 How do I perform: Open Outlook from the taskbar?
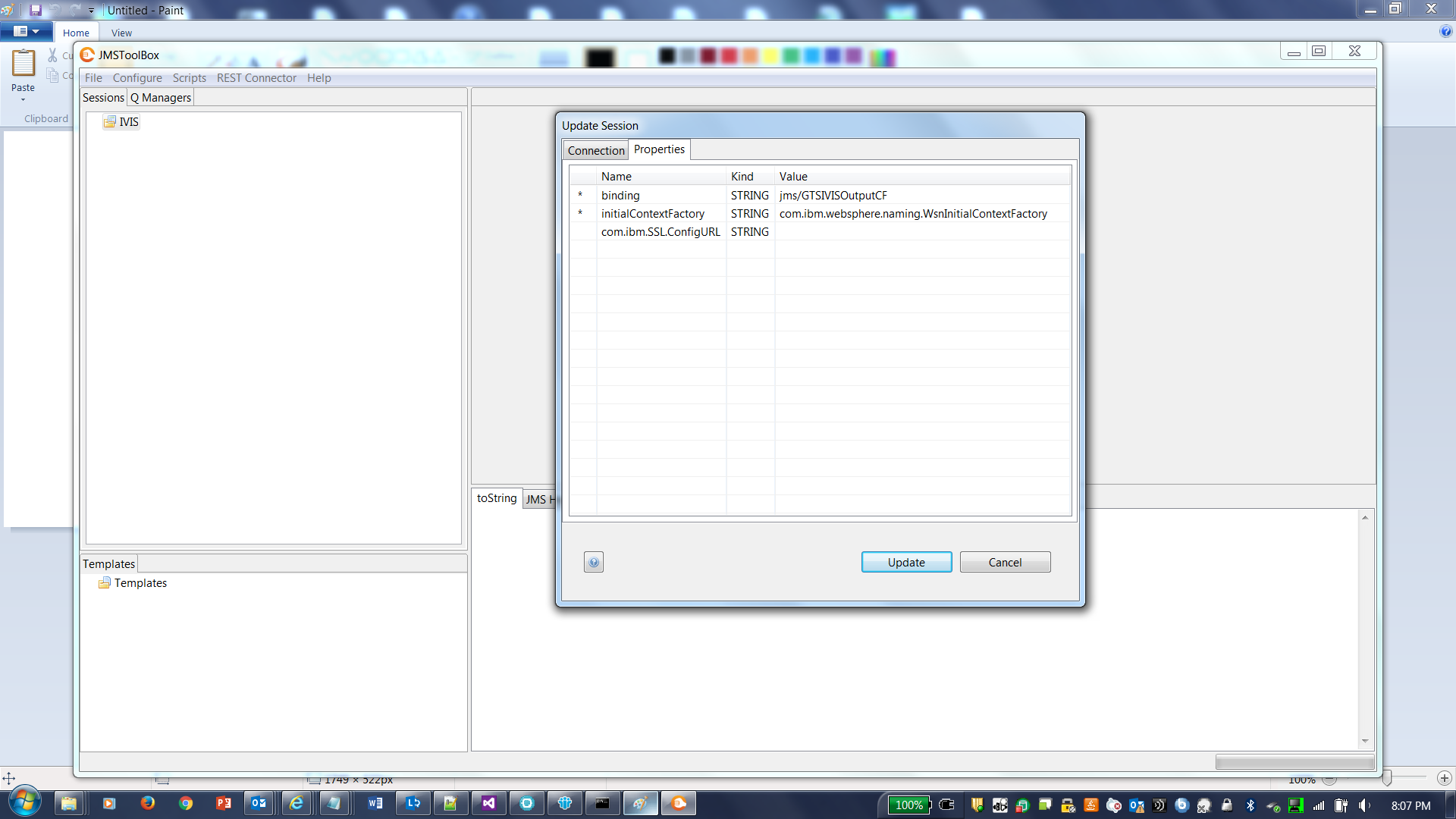(259, 803)
